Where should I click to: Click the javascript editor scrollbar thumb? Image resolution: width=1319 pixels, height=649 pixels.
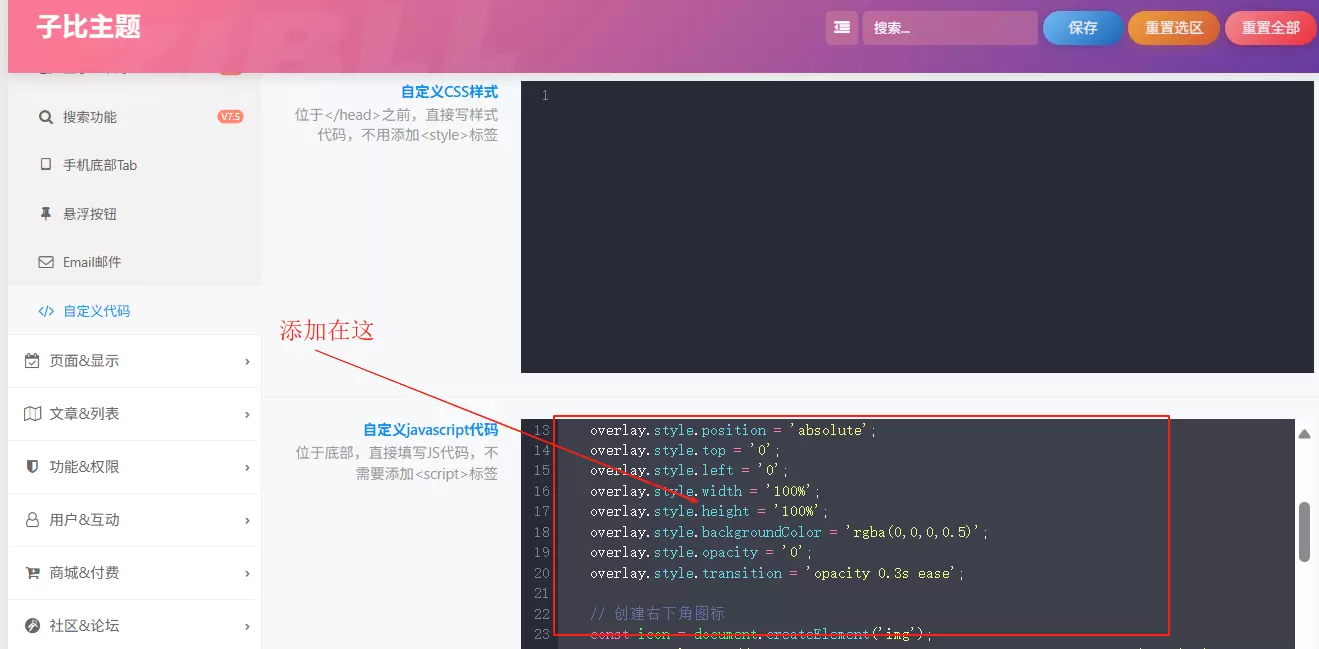pos(1304,532)
